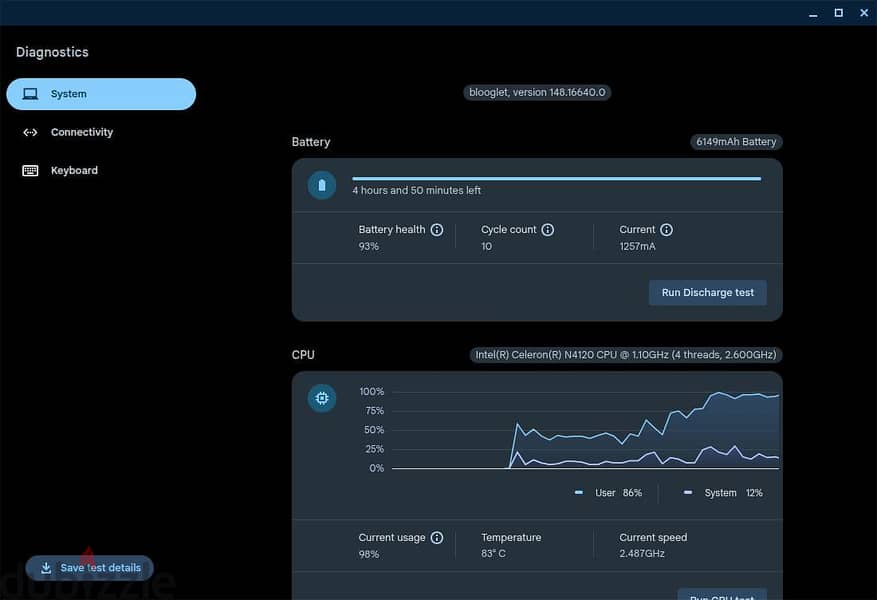Screen dimensions: 877x600
Task: Show CPU Current usage info tooltip
Action: coord(437,537)
